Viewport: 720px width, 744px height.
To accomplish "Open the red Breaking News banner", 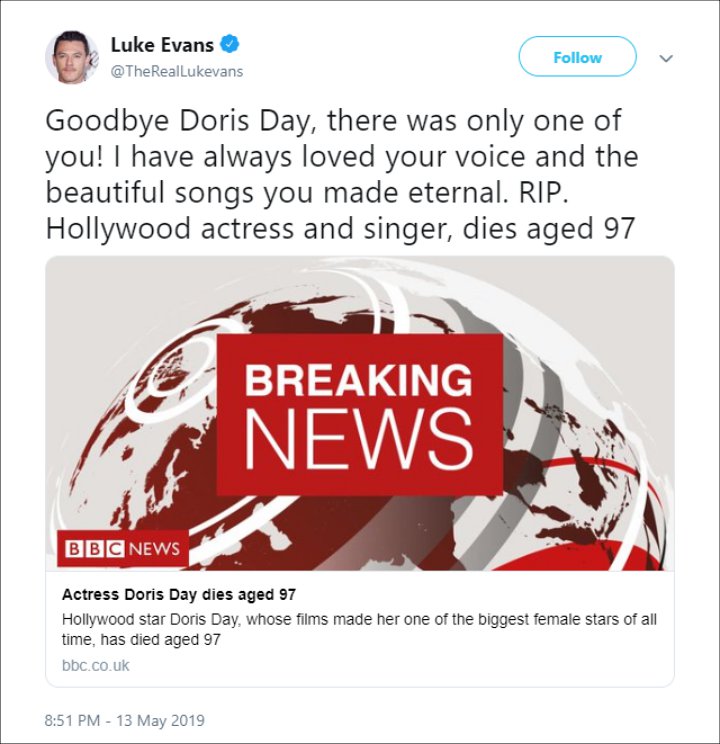I will (360, 414).
